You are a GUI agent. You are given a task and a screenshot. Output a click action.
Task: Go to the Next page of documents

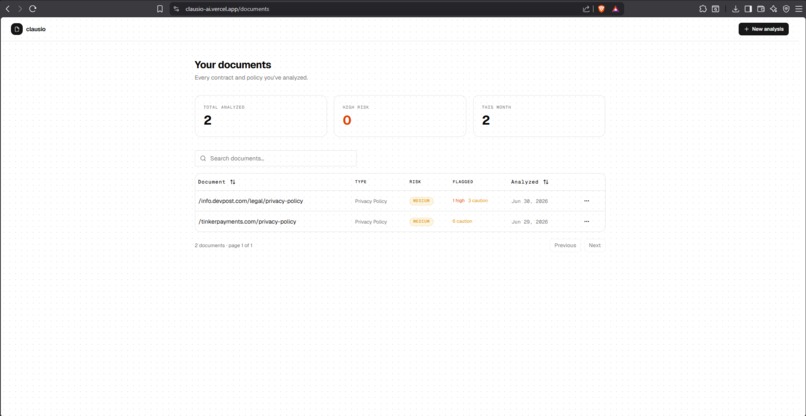point(595,245)
